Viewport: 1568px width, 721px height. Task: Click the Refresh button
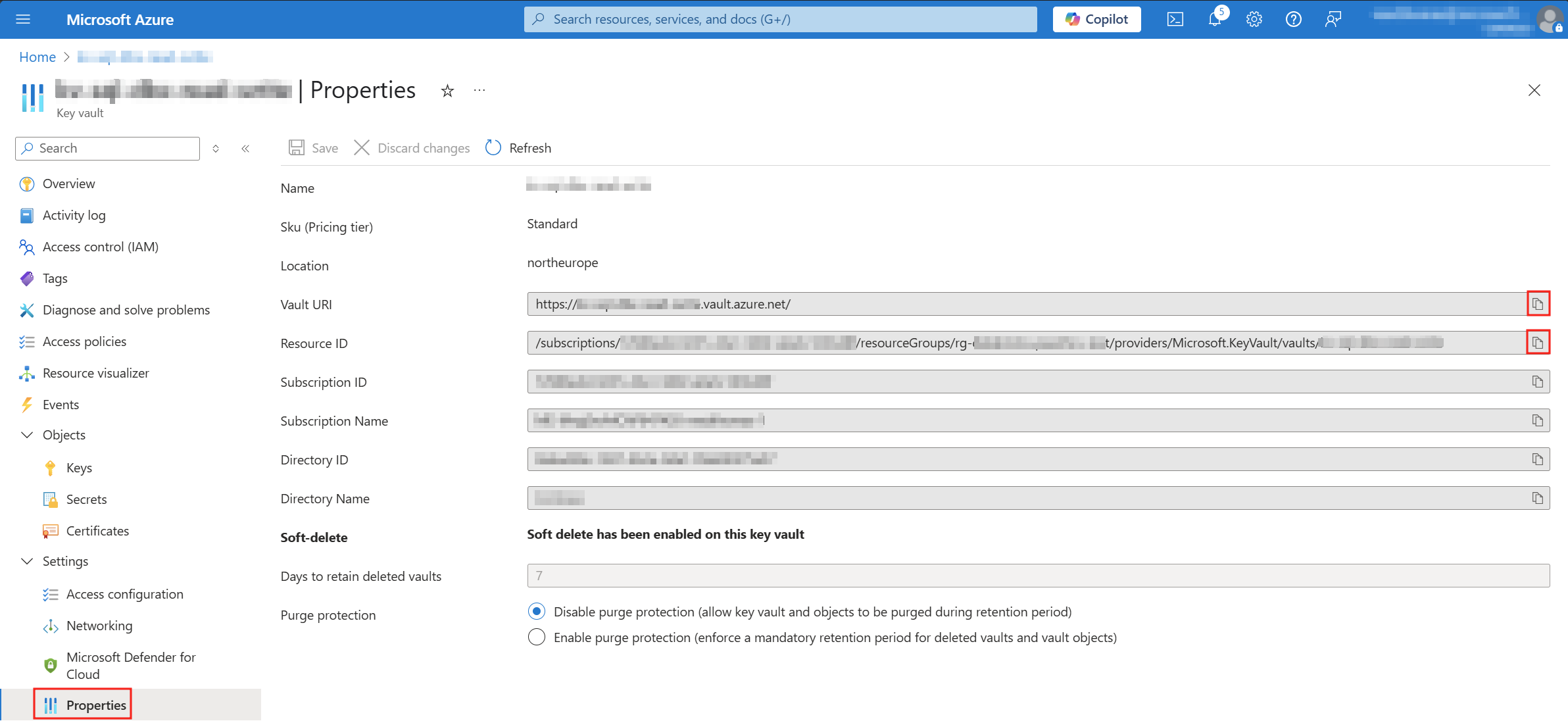[x=518, y=148]
